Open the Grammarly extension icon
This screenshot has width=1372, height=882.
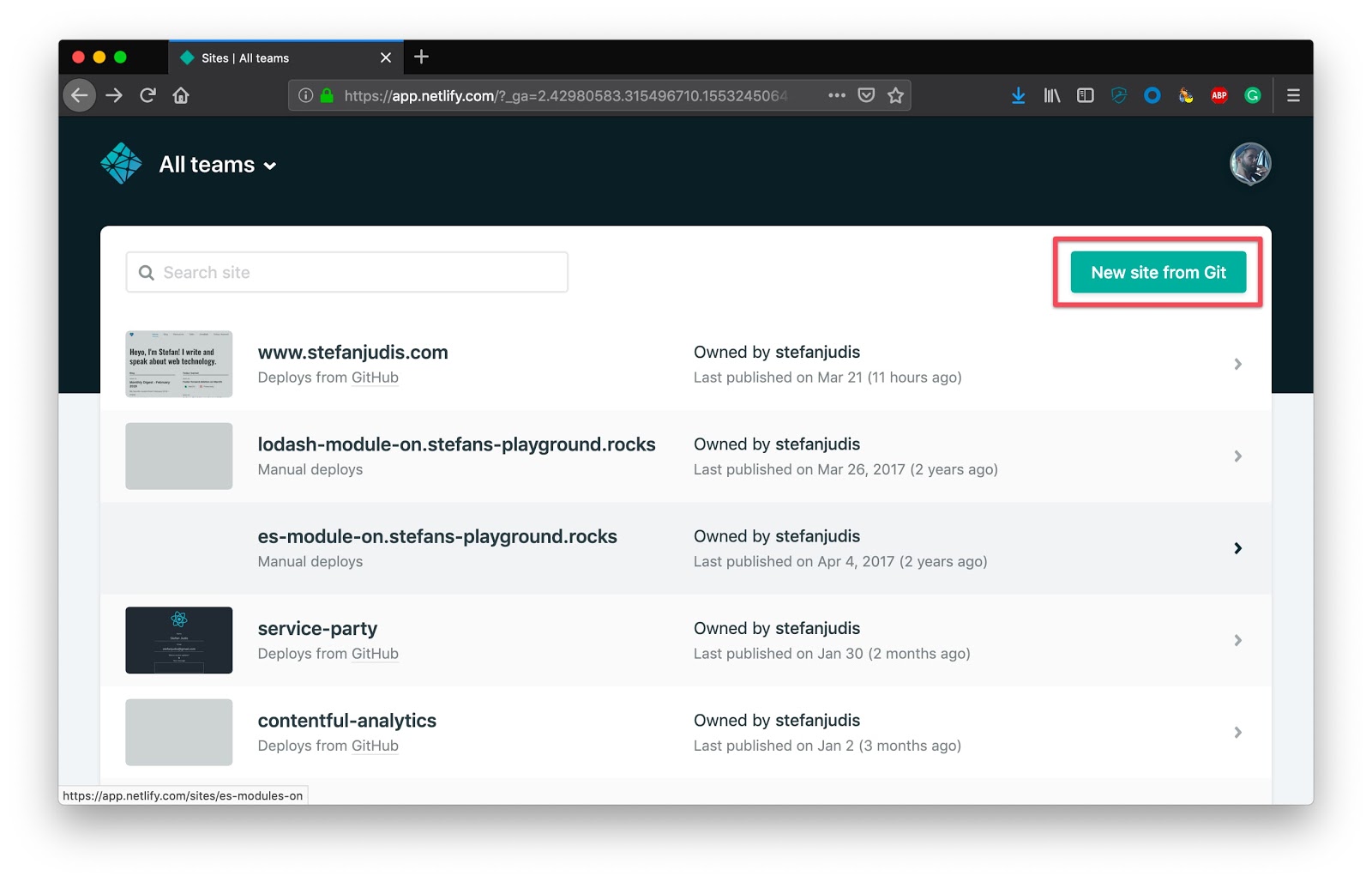click(x=1253, y=95)
